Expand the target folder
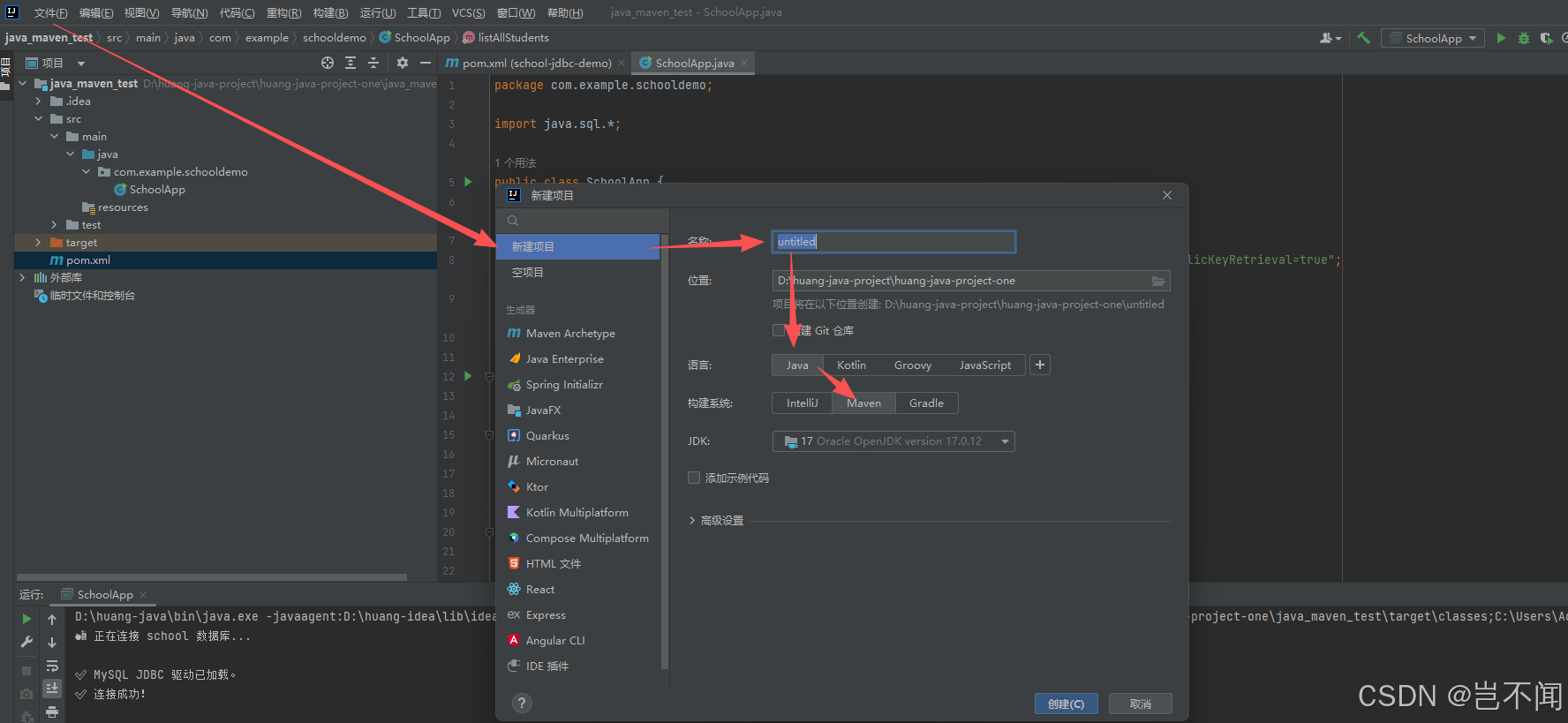 tap(38, 242)
